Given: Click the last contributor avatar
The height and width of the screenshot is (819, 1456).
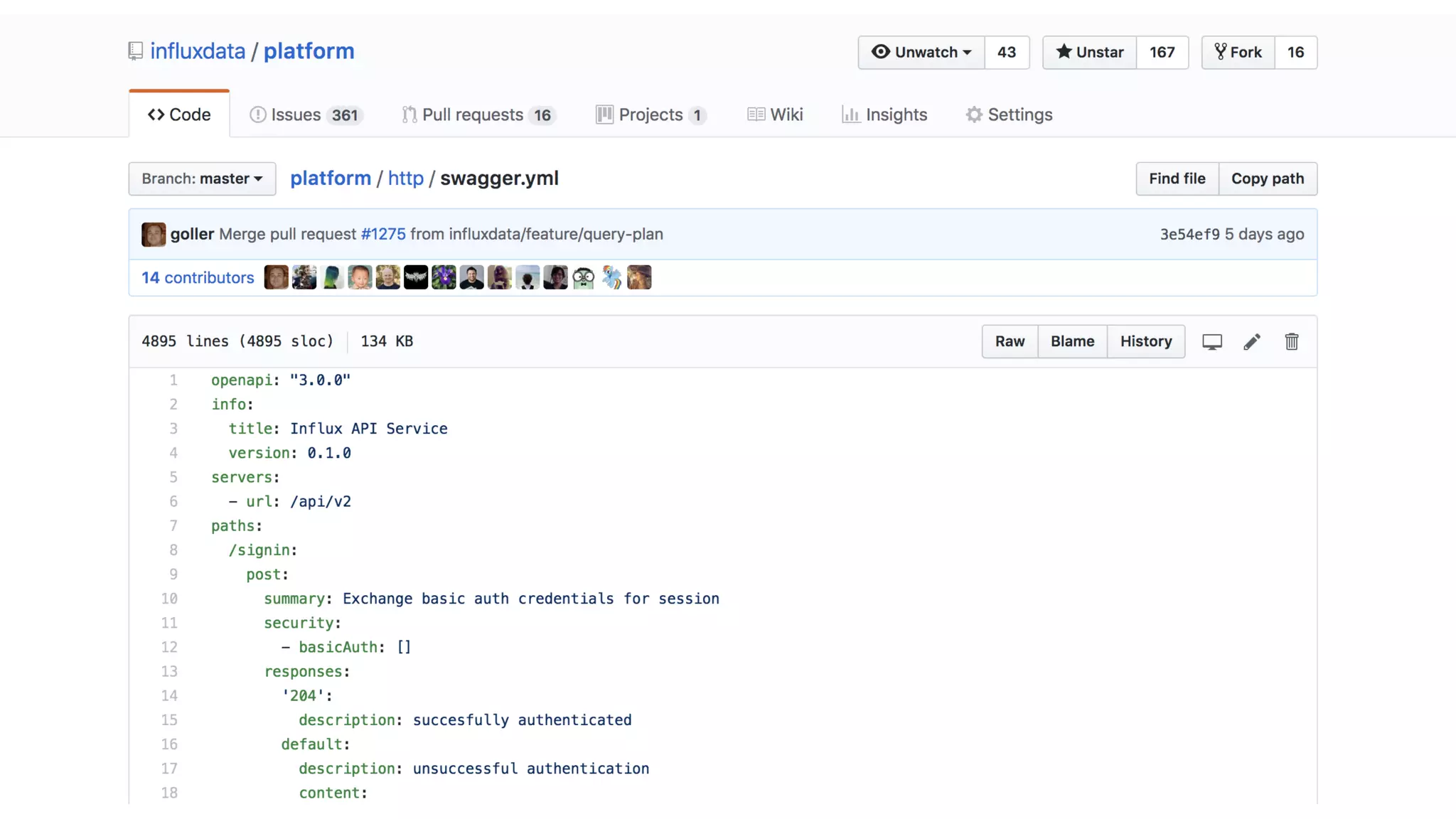Looking at the screenshot, I should (639, 277).
